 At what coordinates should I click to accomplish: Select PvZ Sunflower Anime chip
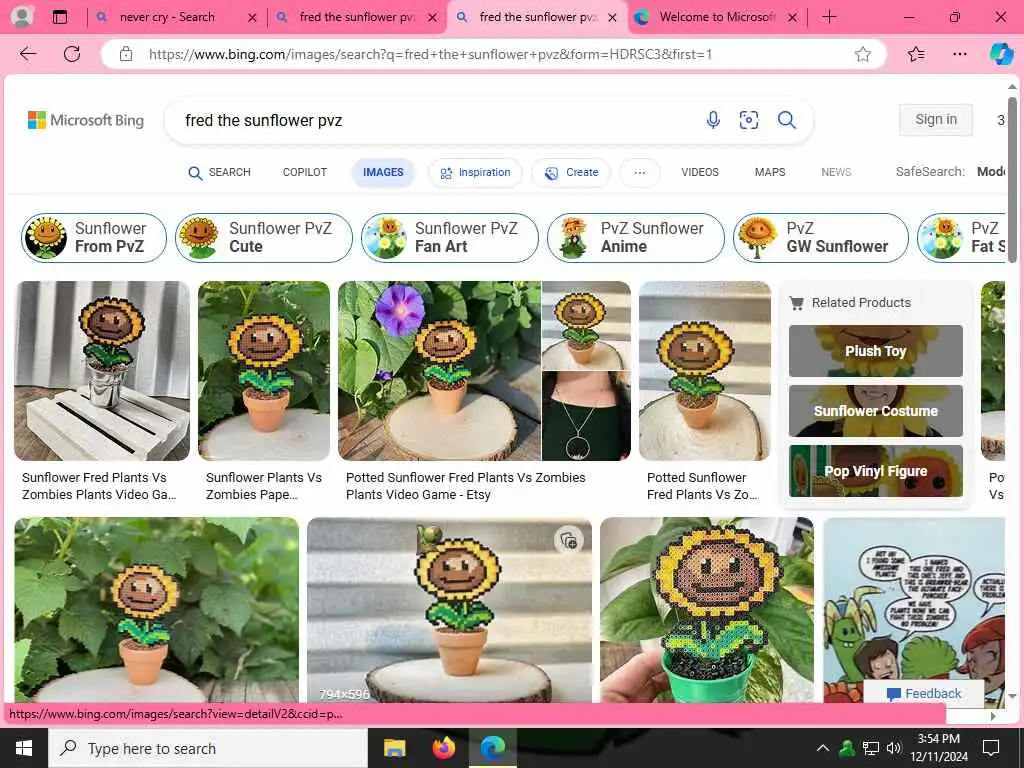click(635, 238)
